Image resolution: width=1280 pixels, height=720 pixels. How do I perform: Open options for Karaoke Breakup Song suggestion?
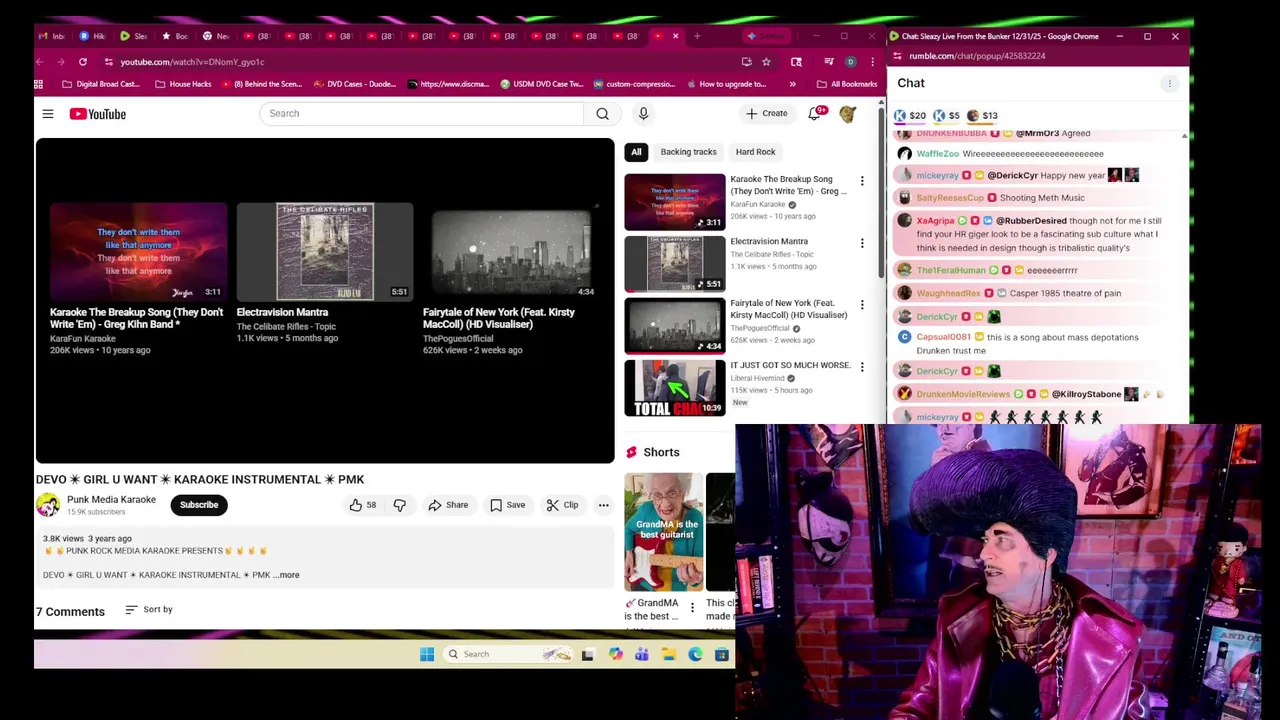click(862, 181)
